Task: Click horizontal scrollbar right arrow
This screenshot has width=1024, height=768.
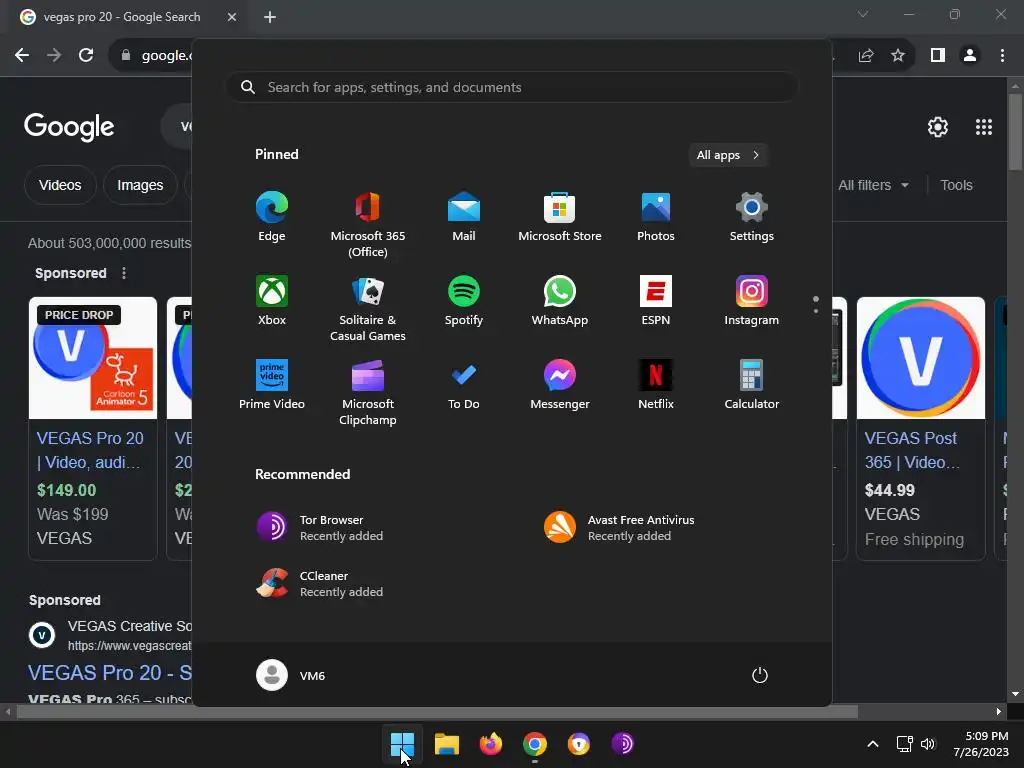Action: (x=999, y=712)
